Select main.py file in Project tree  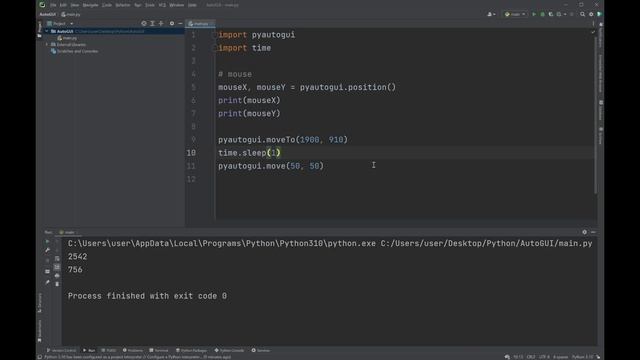[x=67, y=38]
